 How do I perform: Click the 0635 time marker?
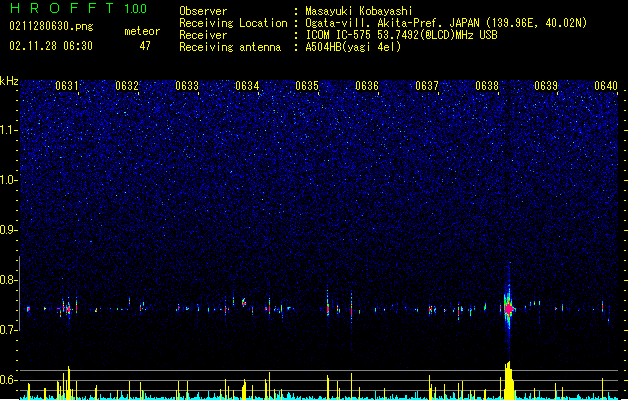[307, 86]
